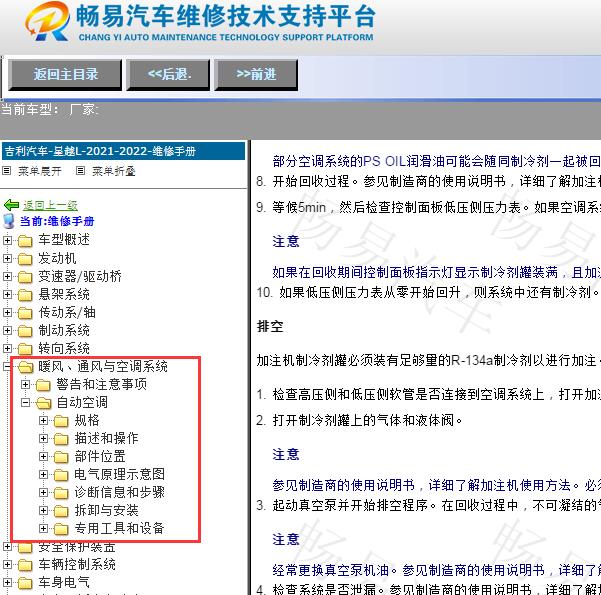
Task: Select the 暖风、通风与空调系统 tree label
Action: (x=103, y=367)
